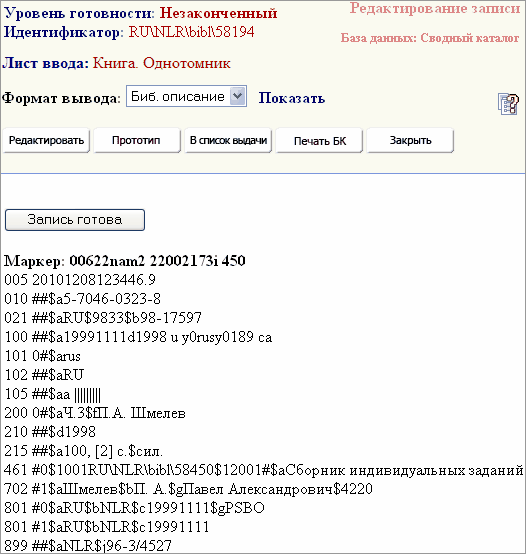Image resolution: width=526 pixels, height=556 pixels.
Task: Click field 101 0#$arus
Action: point(42,356)
